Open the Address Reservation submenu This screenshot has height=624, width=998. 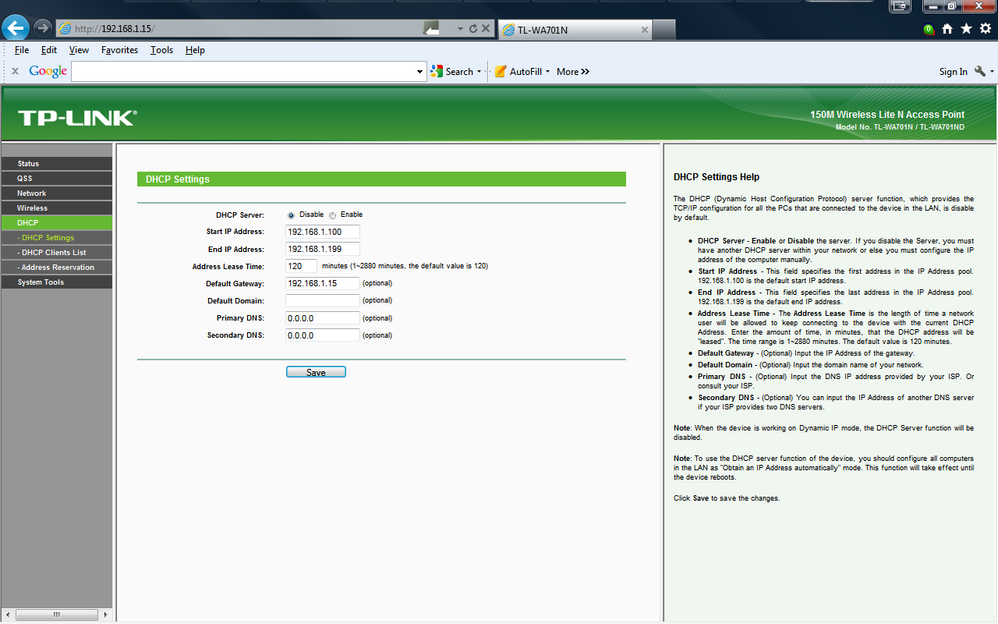click(57, 267)
